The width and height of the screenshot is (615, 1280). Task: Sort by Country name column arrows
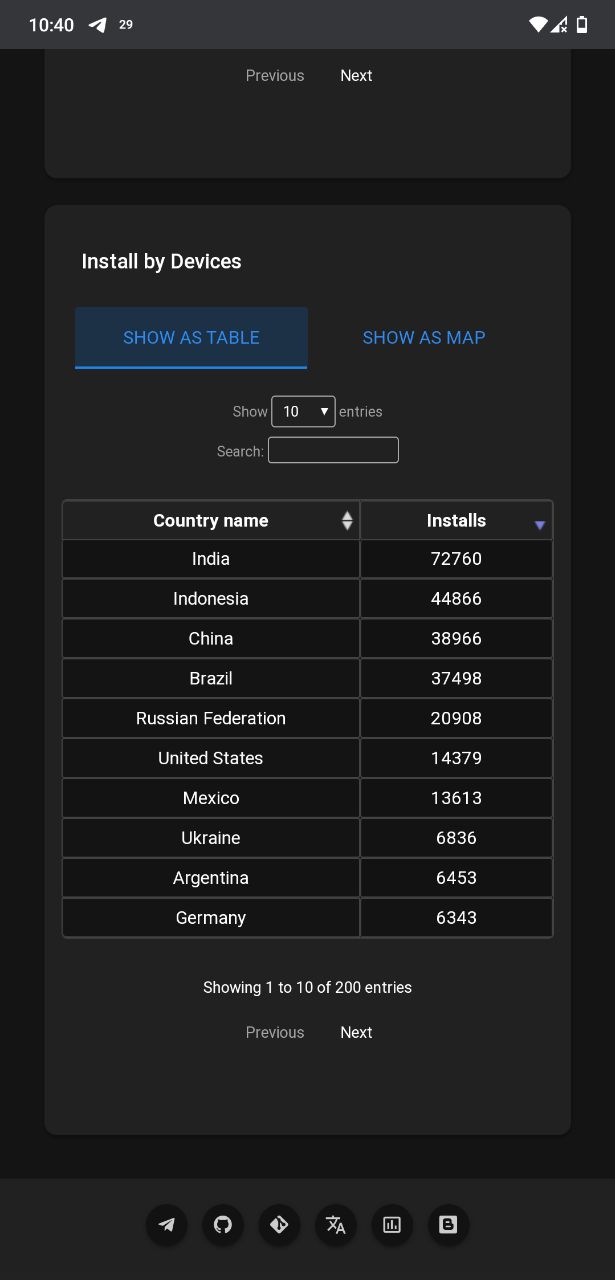point(347,520)
